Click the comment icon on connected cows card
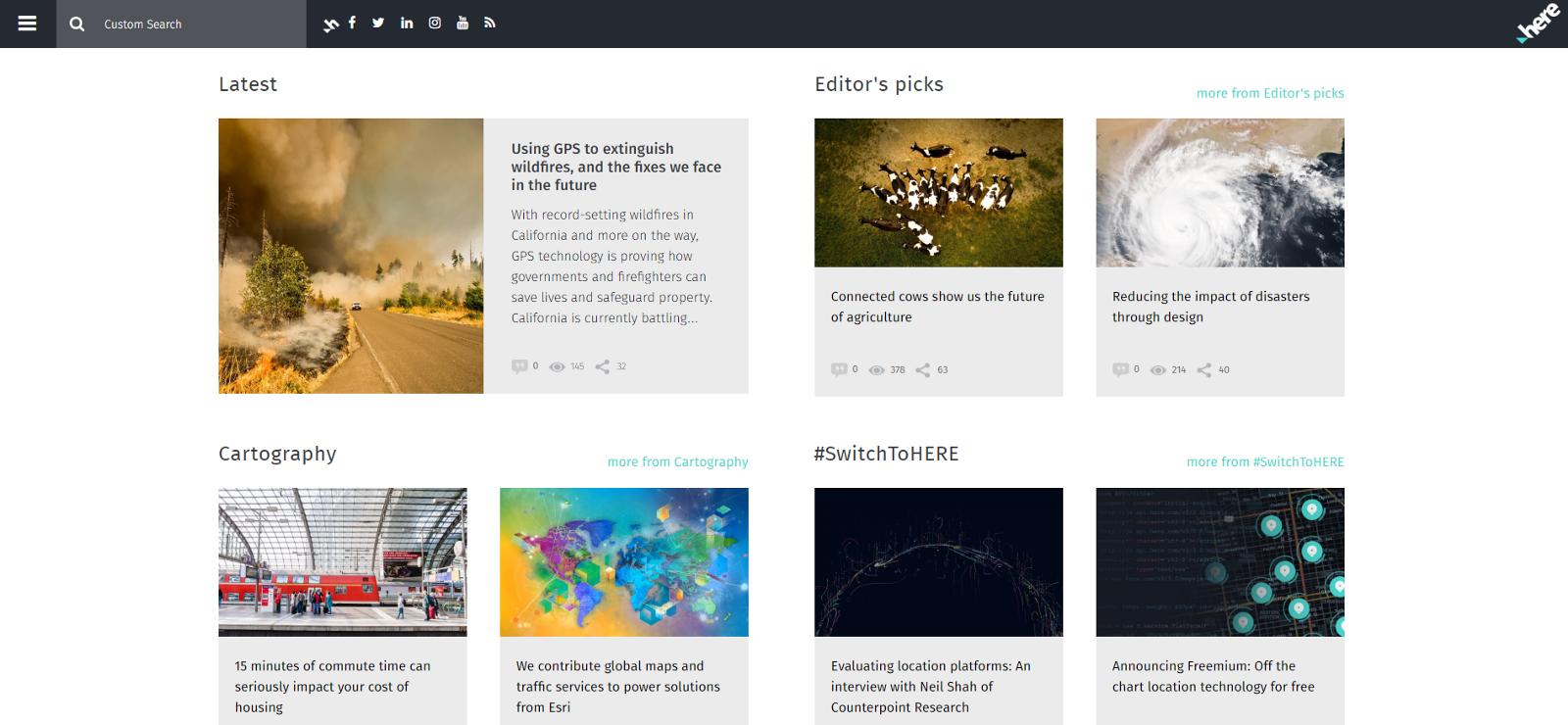 coord(839,369)
